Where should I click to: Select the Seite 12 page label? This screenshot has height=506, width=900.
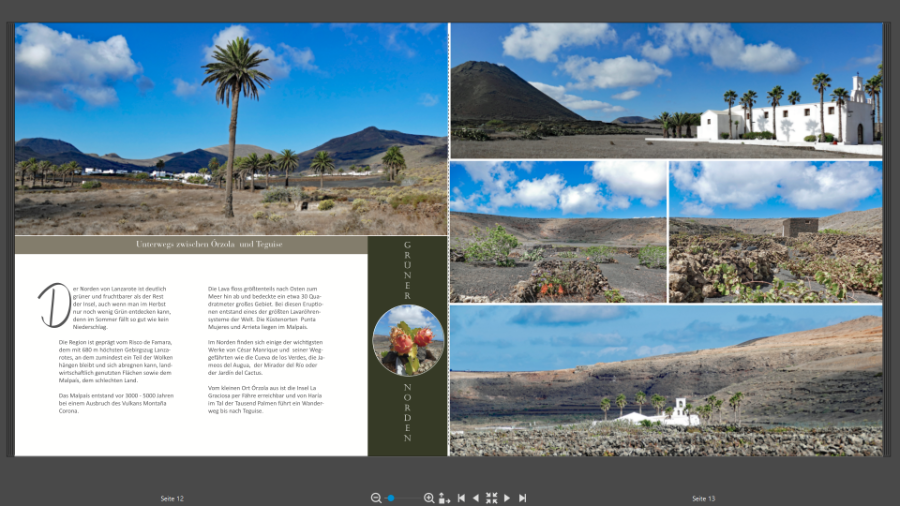(x=173, y=498)
